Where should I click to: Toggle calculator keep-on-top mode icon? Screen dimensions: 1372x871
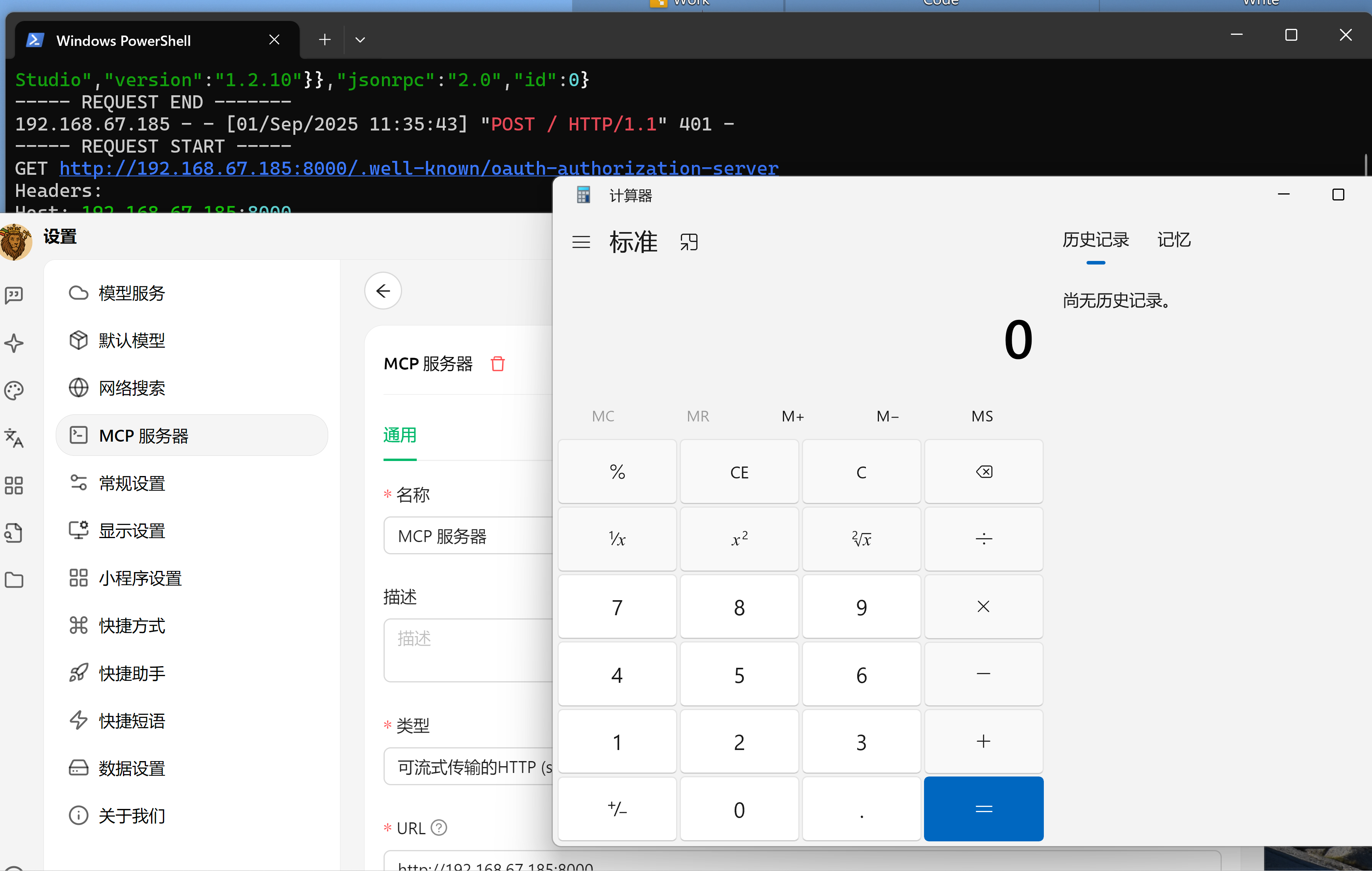[688, 242]
